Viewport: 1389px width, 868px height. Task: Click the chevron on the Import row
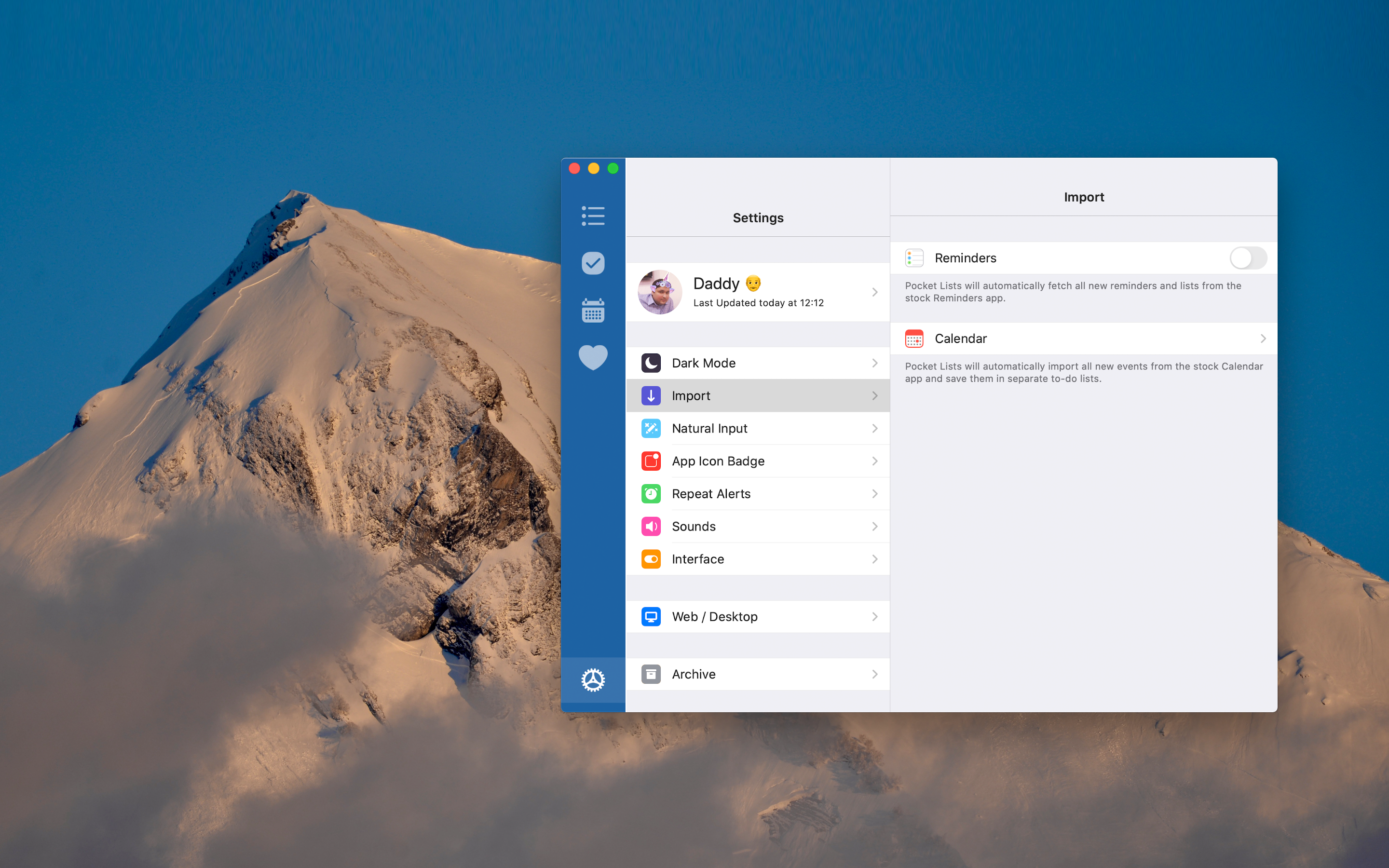pos(875,395)
